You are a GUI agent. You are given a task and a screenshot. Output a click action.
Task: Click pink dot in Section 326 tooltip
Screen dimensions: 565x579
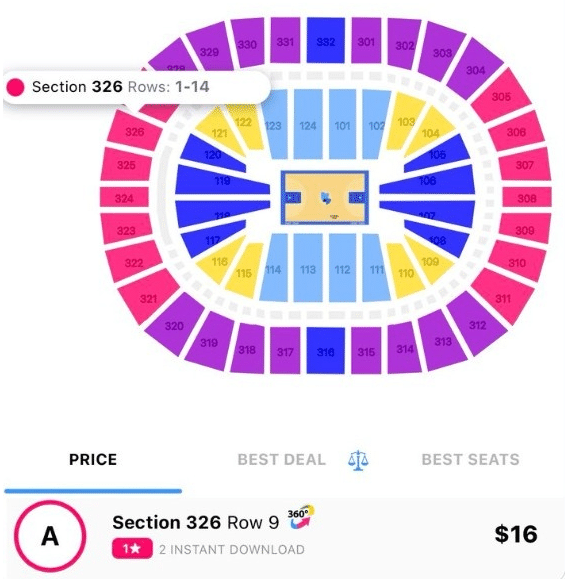pyautogui.click(x=15, y=87)
